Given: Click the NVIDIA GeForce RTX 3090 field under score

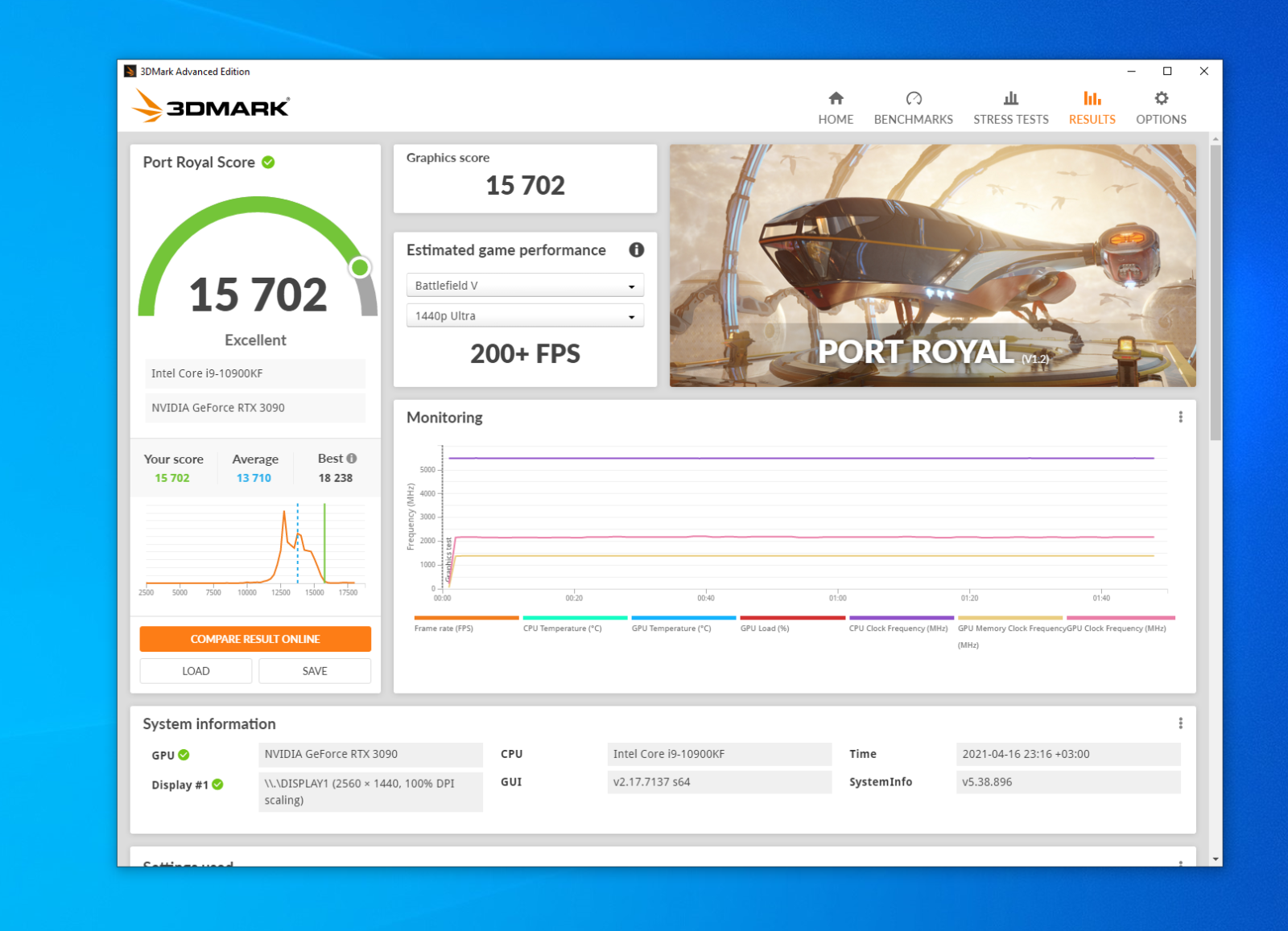Looking at the screenshot, I should [255, 408].
